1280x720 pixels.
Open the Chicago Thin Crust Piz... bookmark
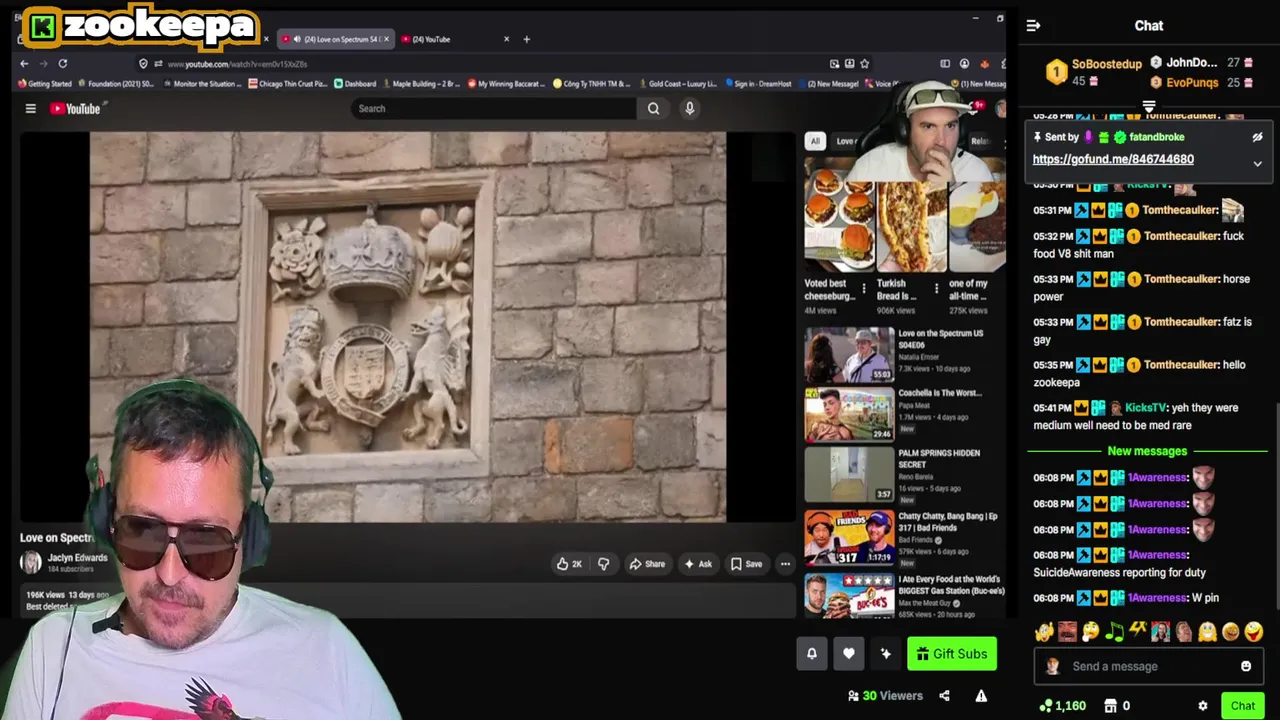click(290, 84)
